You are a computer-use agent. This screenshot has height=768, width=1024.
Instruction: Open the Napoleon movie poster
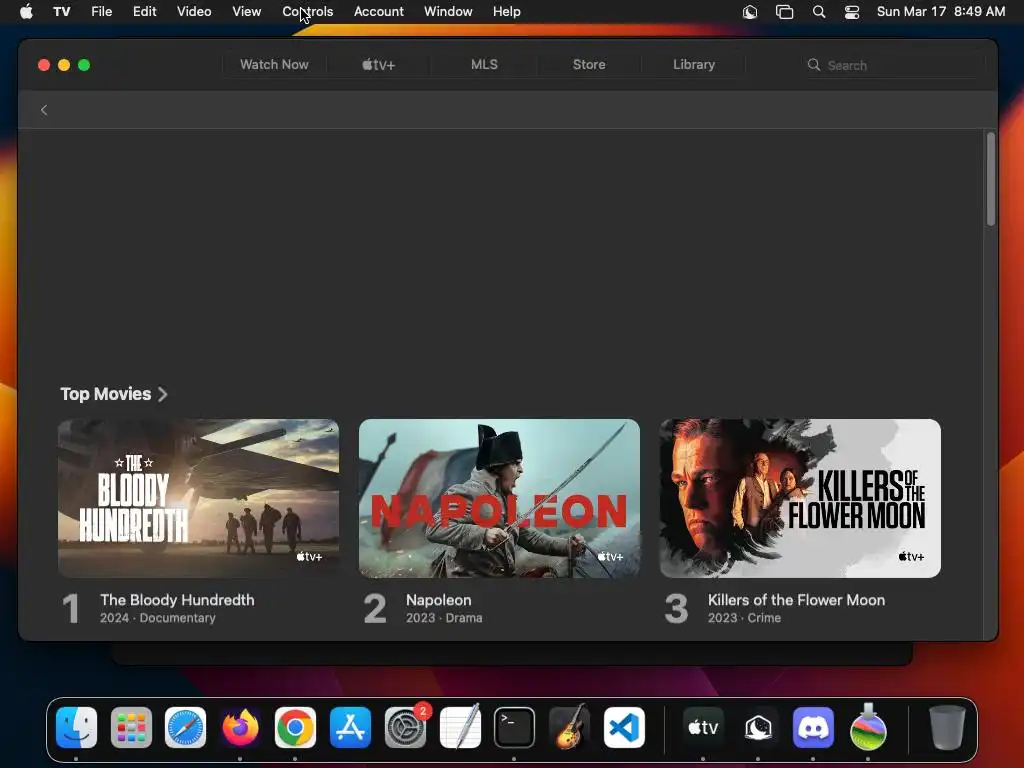[500, 498]
